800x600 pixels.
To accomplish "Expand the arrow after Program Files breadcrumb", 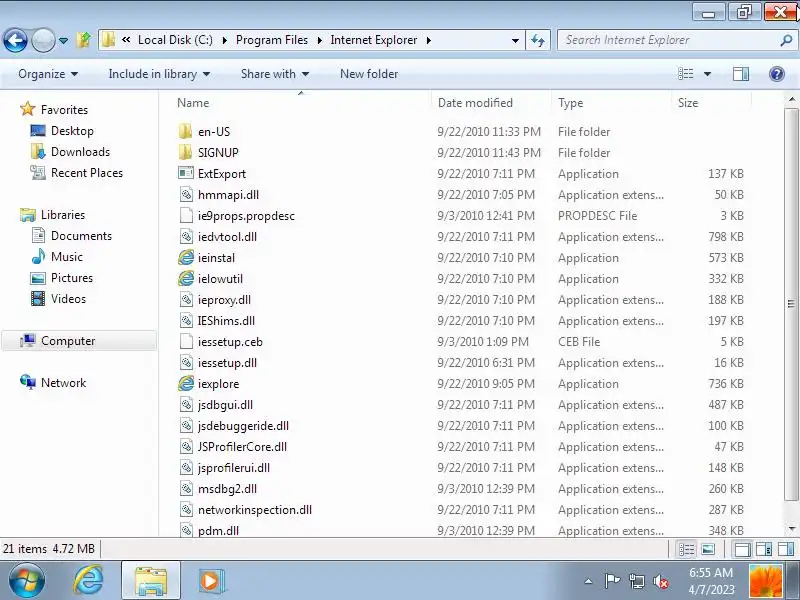I will [x=319, y=40].
